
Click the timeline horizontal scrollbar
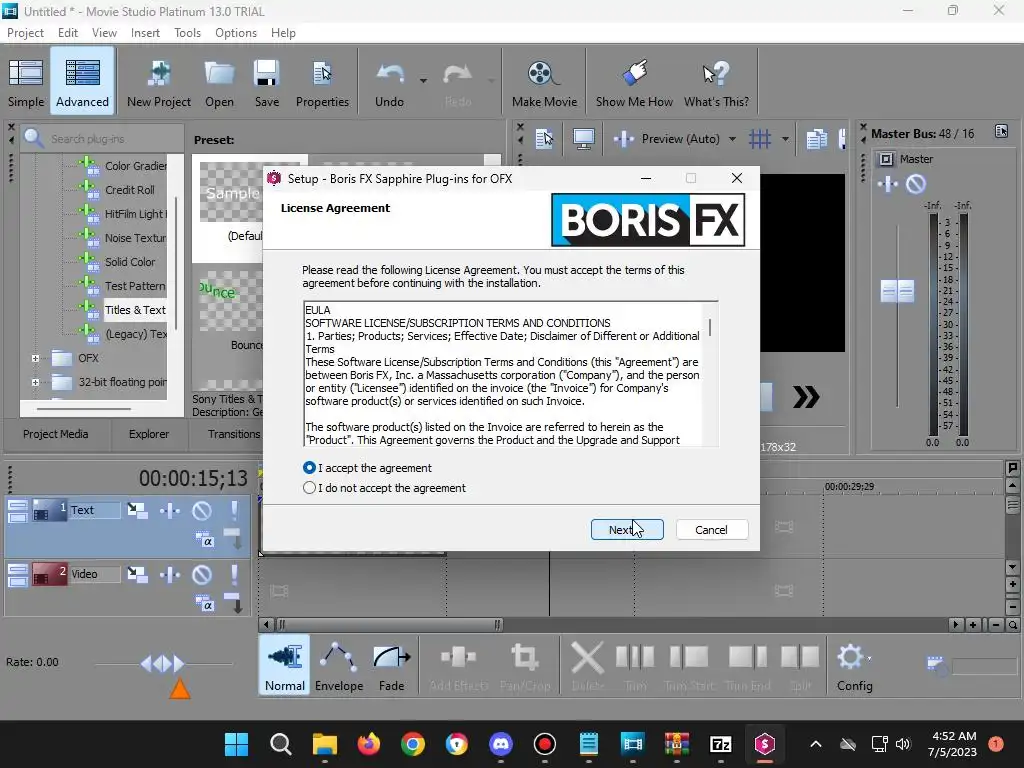click(389, 625)
